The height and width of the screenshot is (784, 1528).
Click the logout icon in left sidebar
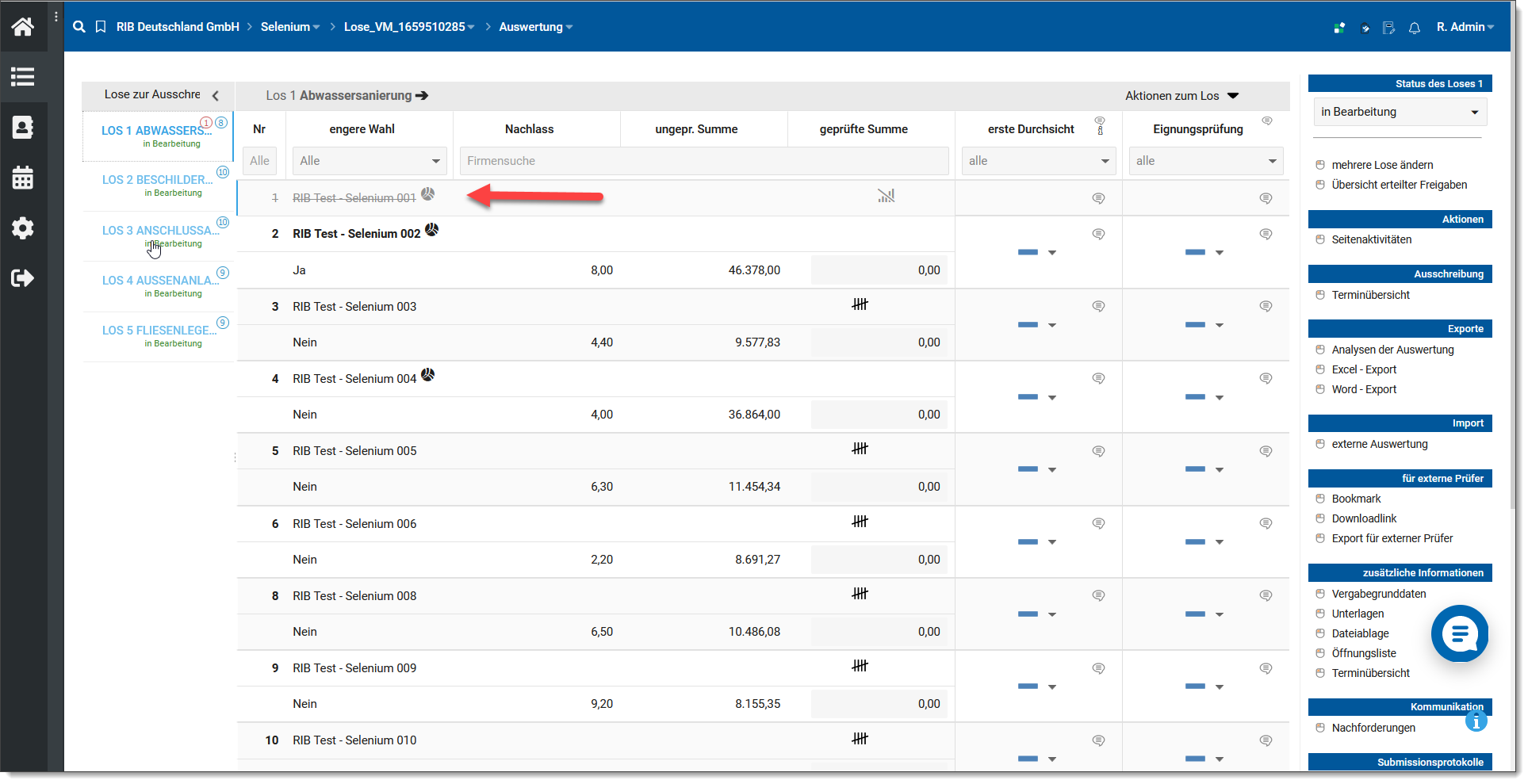click(x=22, y=278)
